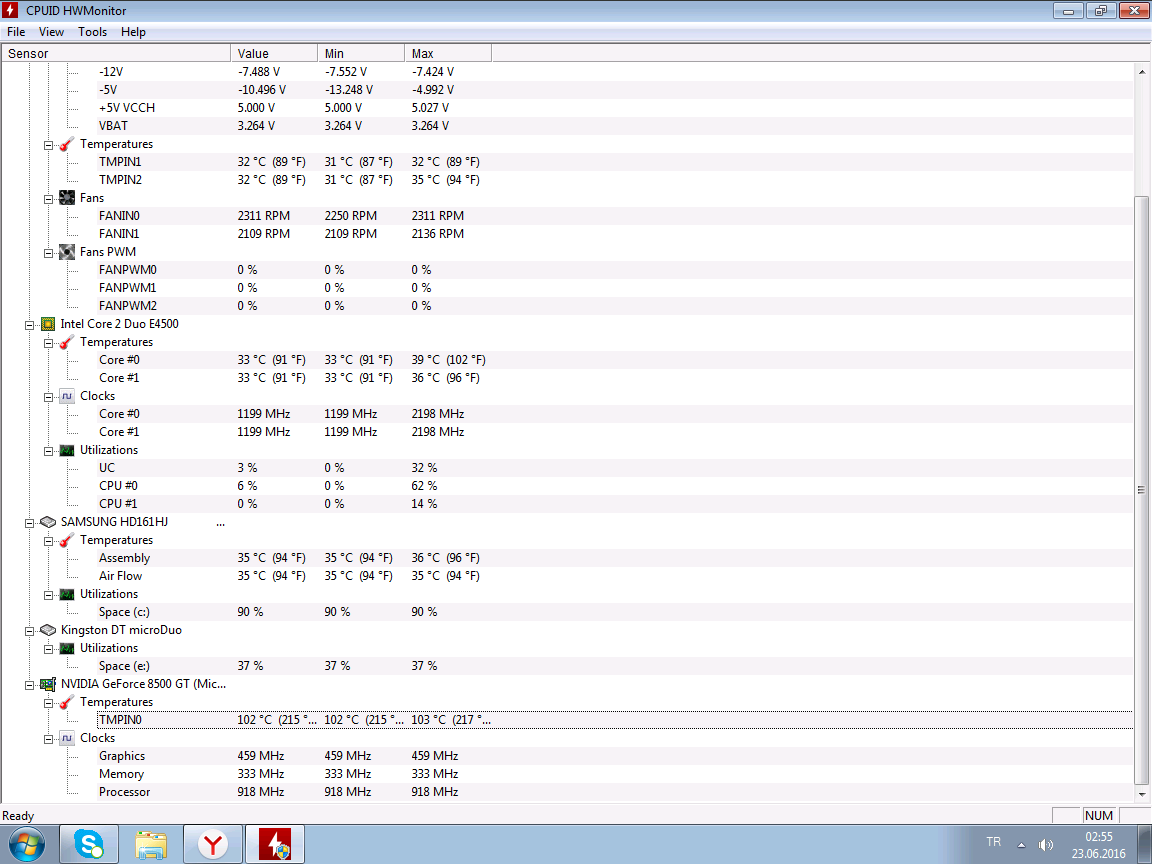
Task: Collapse the CPU Utilizations node
Action: pos(48,450)
